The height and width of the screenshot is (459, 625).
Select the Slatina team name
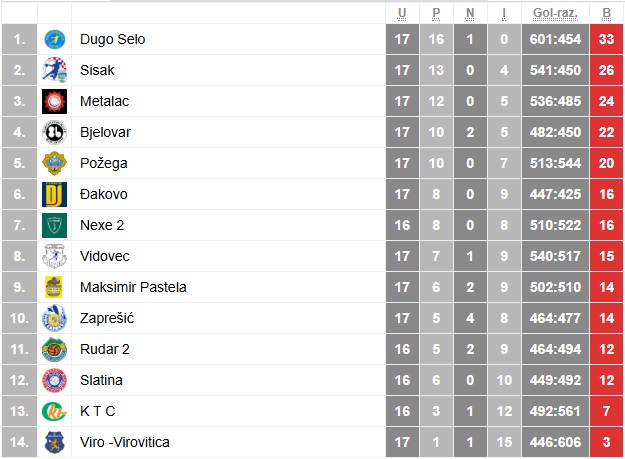point(101,381)
